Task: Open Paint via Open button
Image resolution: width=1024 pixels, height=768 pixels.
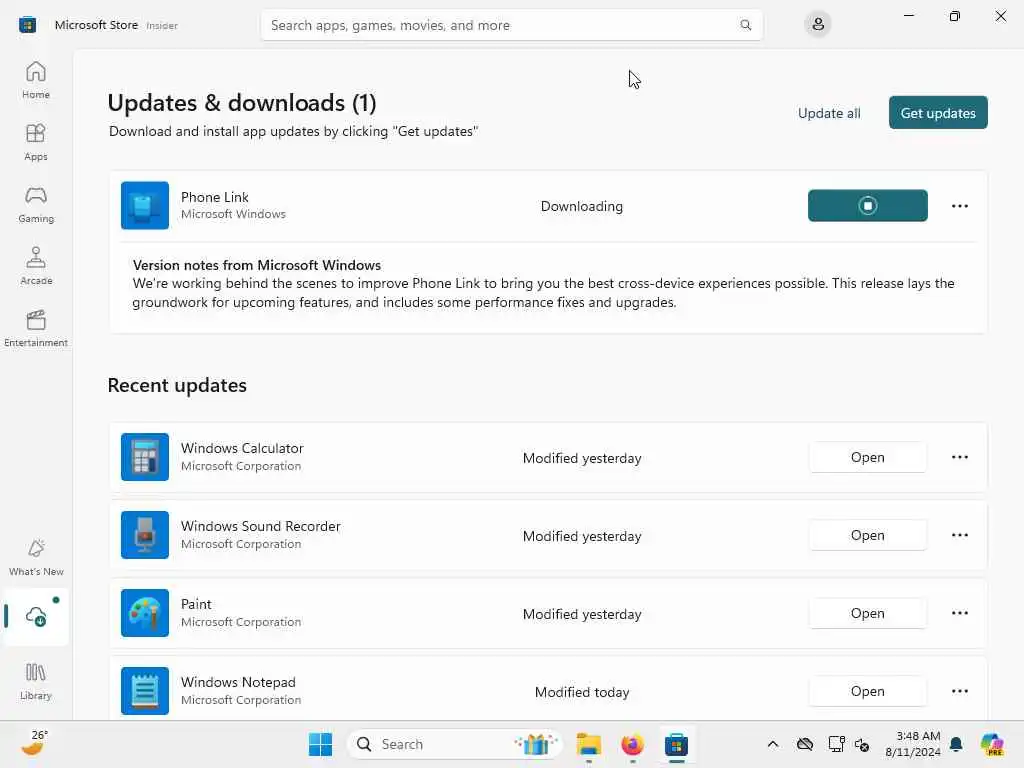Action: coord(867,613)
